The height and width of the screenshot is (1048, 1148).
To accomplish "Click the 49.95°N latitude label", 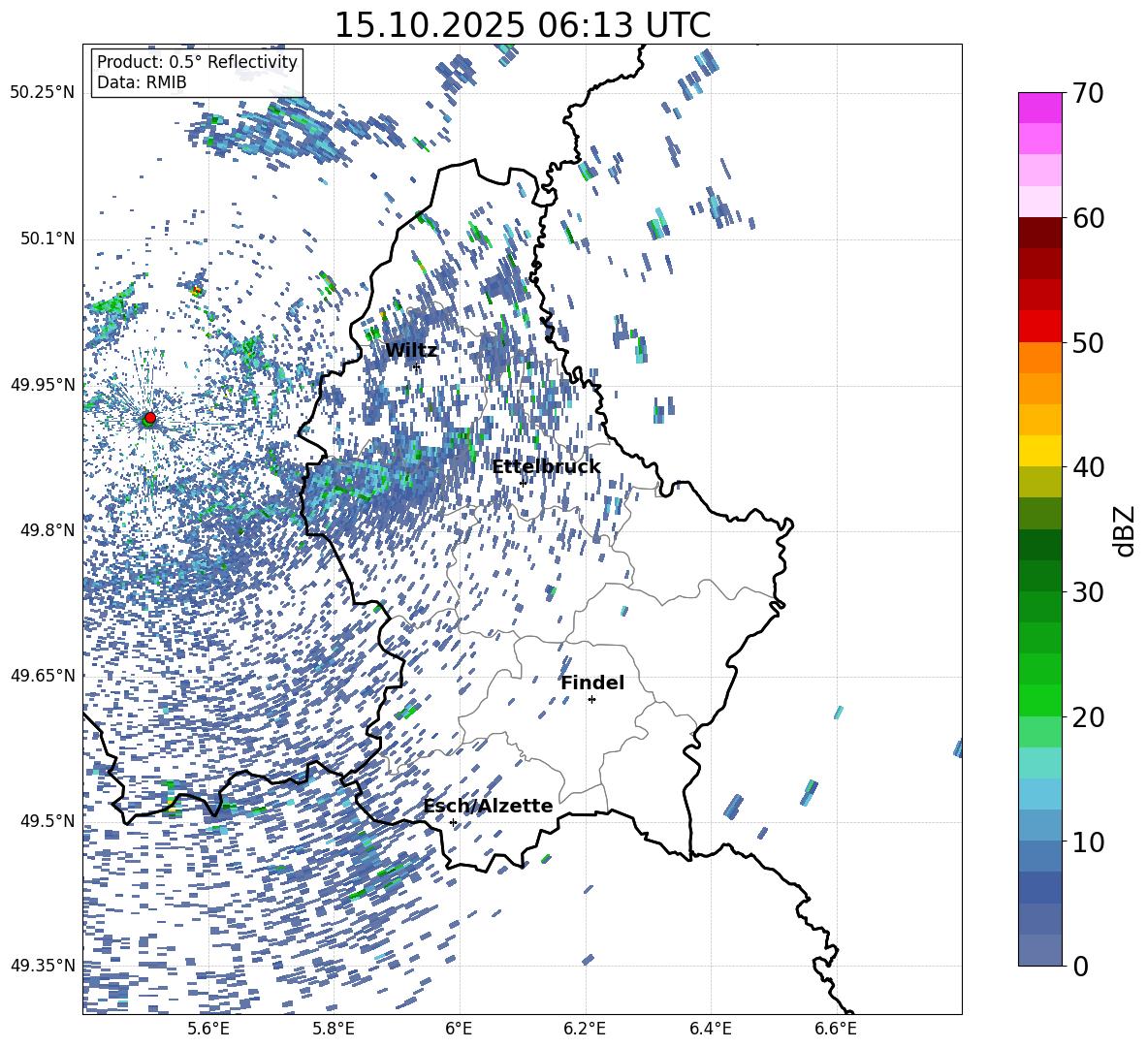I will [43, 384].
